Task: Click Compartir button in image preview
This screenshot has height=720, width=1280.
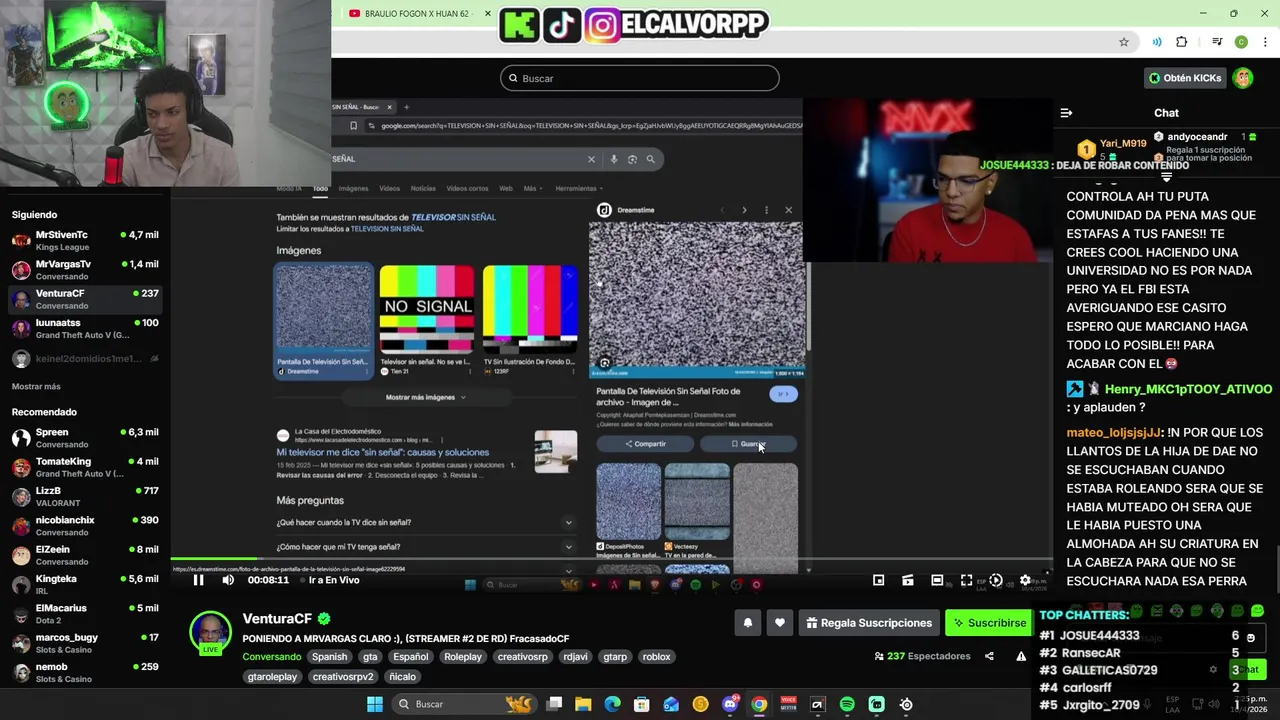Action: click(645, 444)
